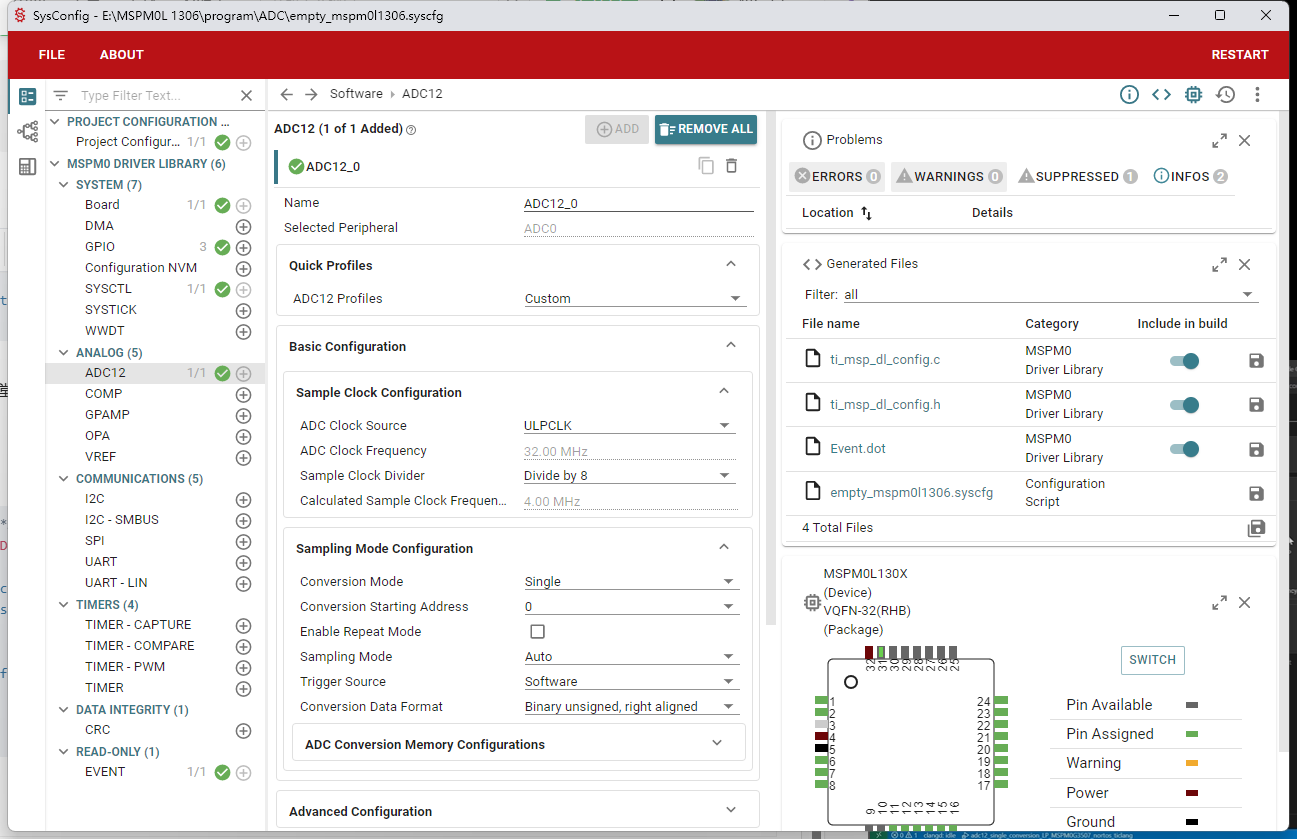This screenshot has height=839, width=1297.
Task: Delete the ADC12_0 instance with trash icon
Action: coord(731,166)
